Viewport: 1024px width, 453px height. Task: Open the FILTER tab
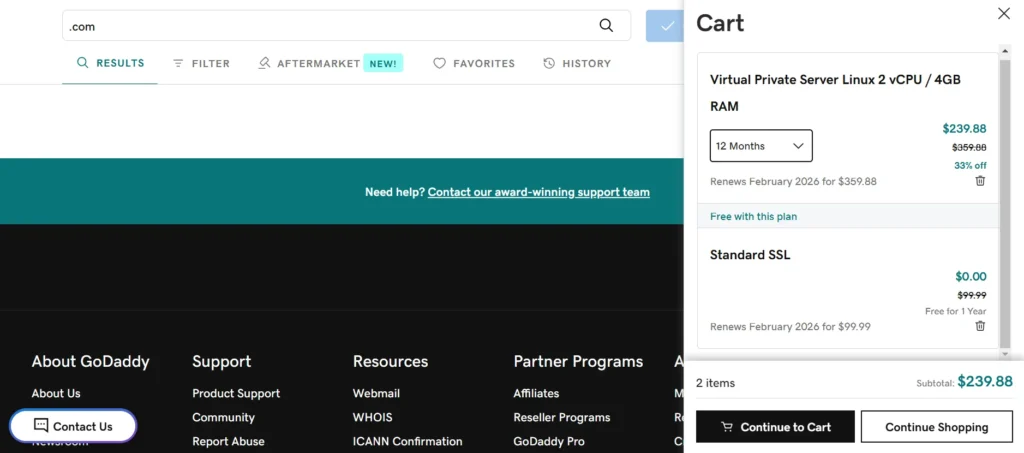pos(201,63)
